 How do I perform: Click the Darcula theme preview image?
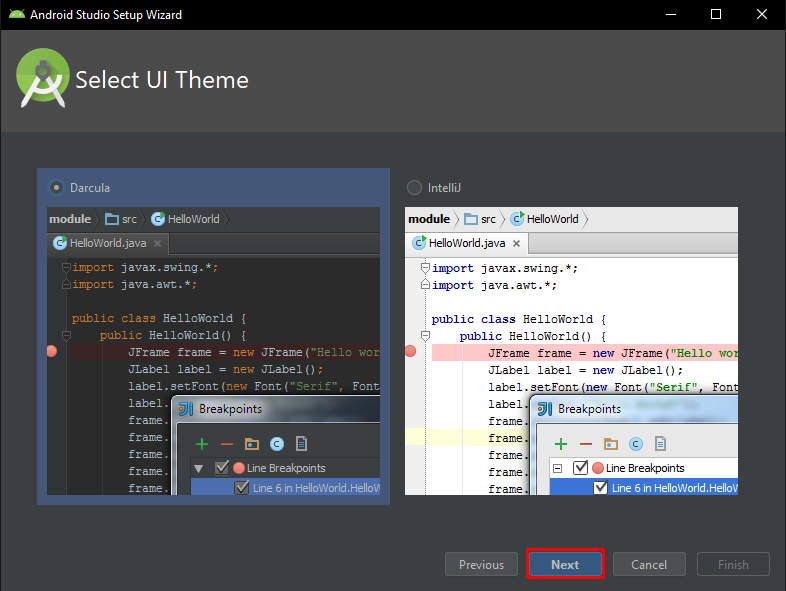213,351
